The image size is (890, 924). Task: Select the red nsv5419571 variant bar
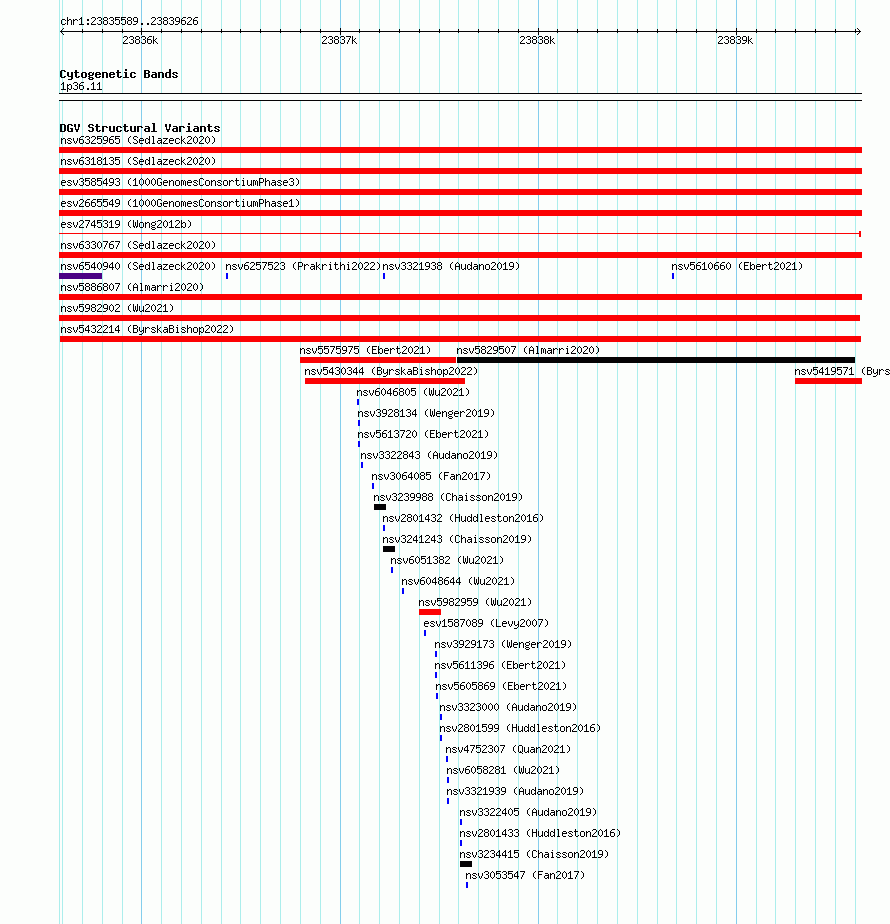pos(828,381)
